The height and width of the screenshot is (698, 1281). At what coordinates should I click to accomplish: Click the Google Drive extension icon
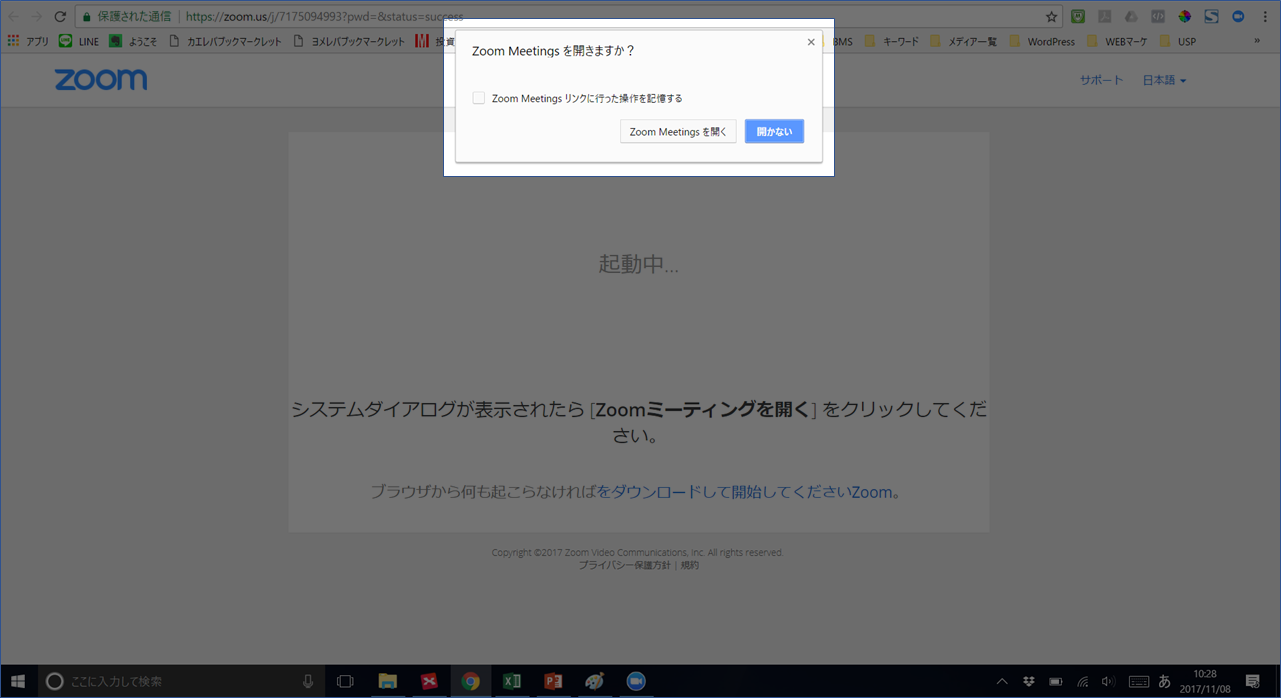(1131, 16)
